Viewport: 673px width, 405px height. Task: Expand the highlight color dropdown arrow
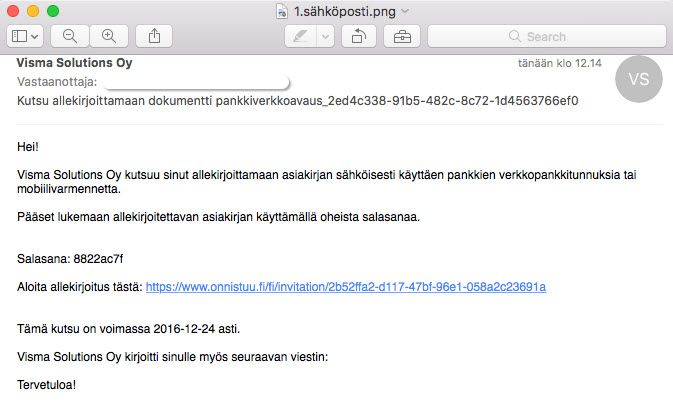(326, 36)
